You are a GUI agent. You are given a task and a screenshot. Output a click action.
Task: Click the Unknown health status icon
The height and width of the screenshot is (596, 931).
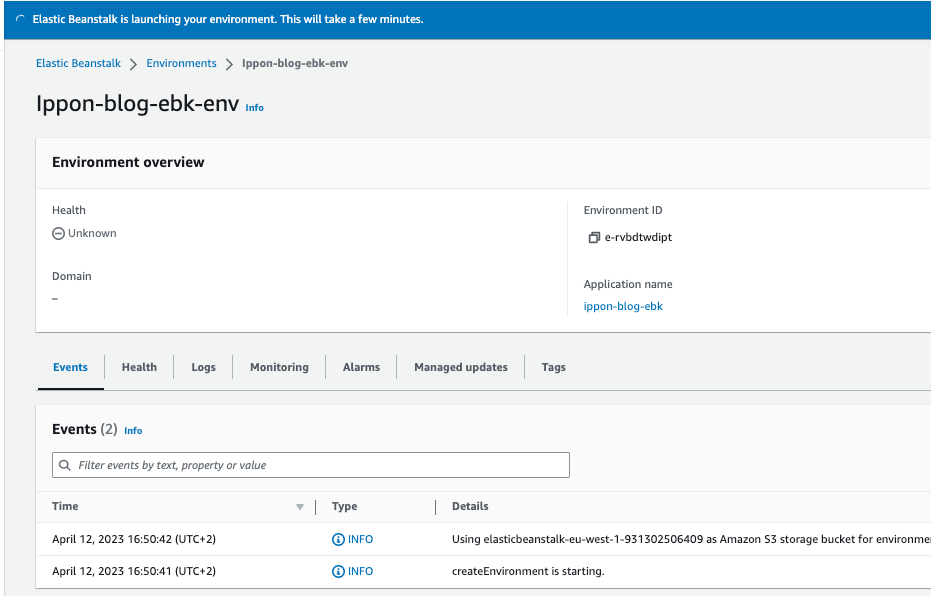[x=58, y=233]
